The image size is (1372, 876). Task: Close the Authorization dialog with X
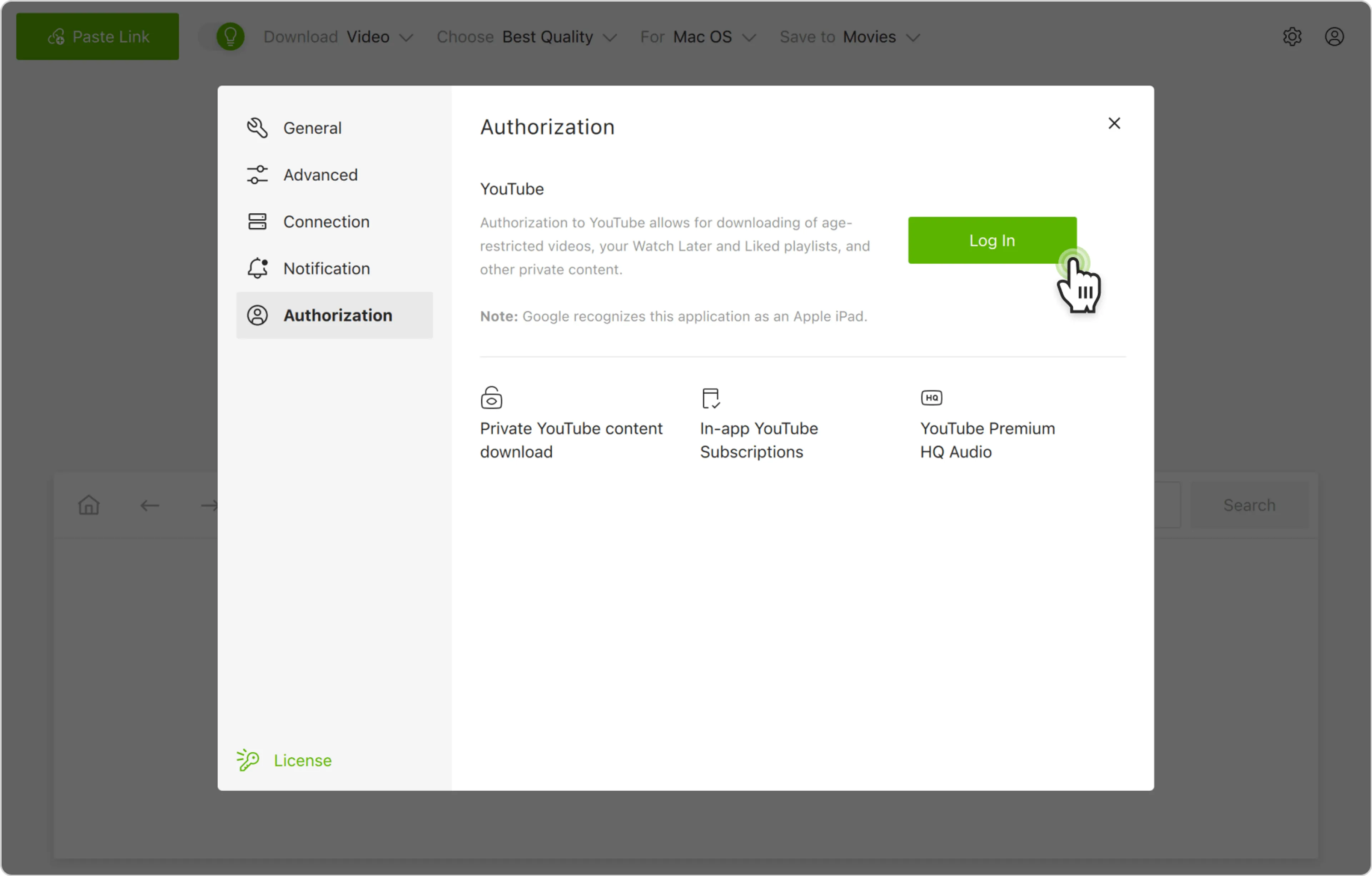click(1114, 123)
